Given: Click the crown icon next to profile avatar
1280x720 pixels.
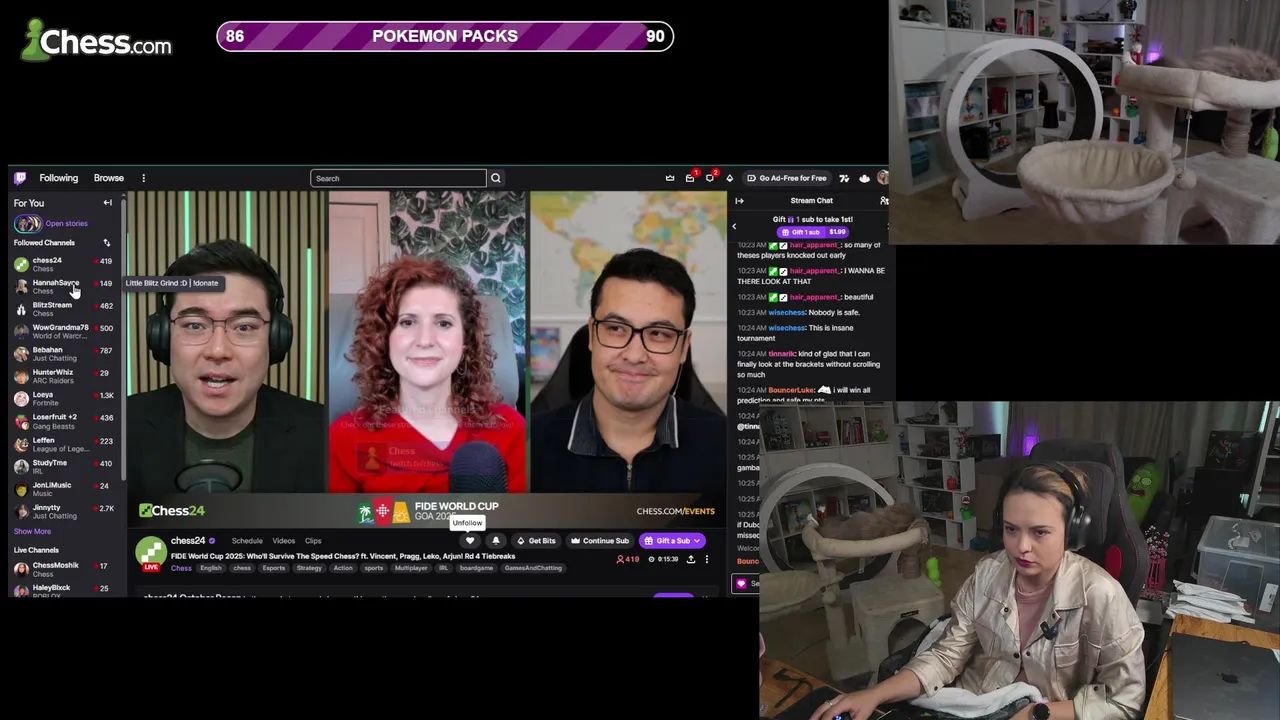Looking at the screenshot, I should pyautogui.click(x=864, y=178).
